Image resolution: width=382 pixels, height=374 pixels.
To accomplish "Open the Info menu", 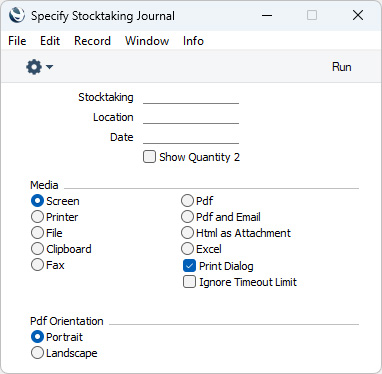I will tap(193, 41).
